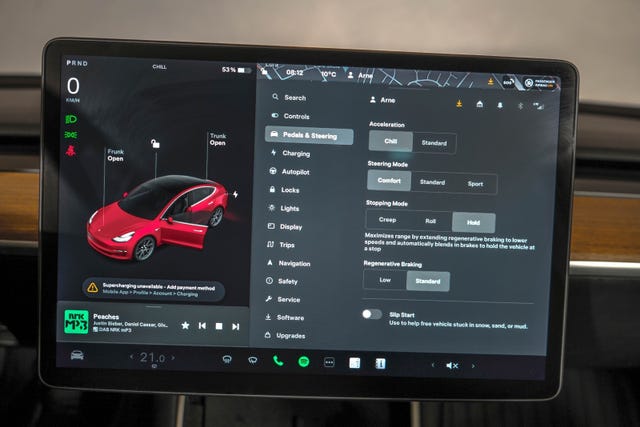This screenshot has height=427, width=640.
Task: Turn on the front windshield defroster
Action: (227, 360)
